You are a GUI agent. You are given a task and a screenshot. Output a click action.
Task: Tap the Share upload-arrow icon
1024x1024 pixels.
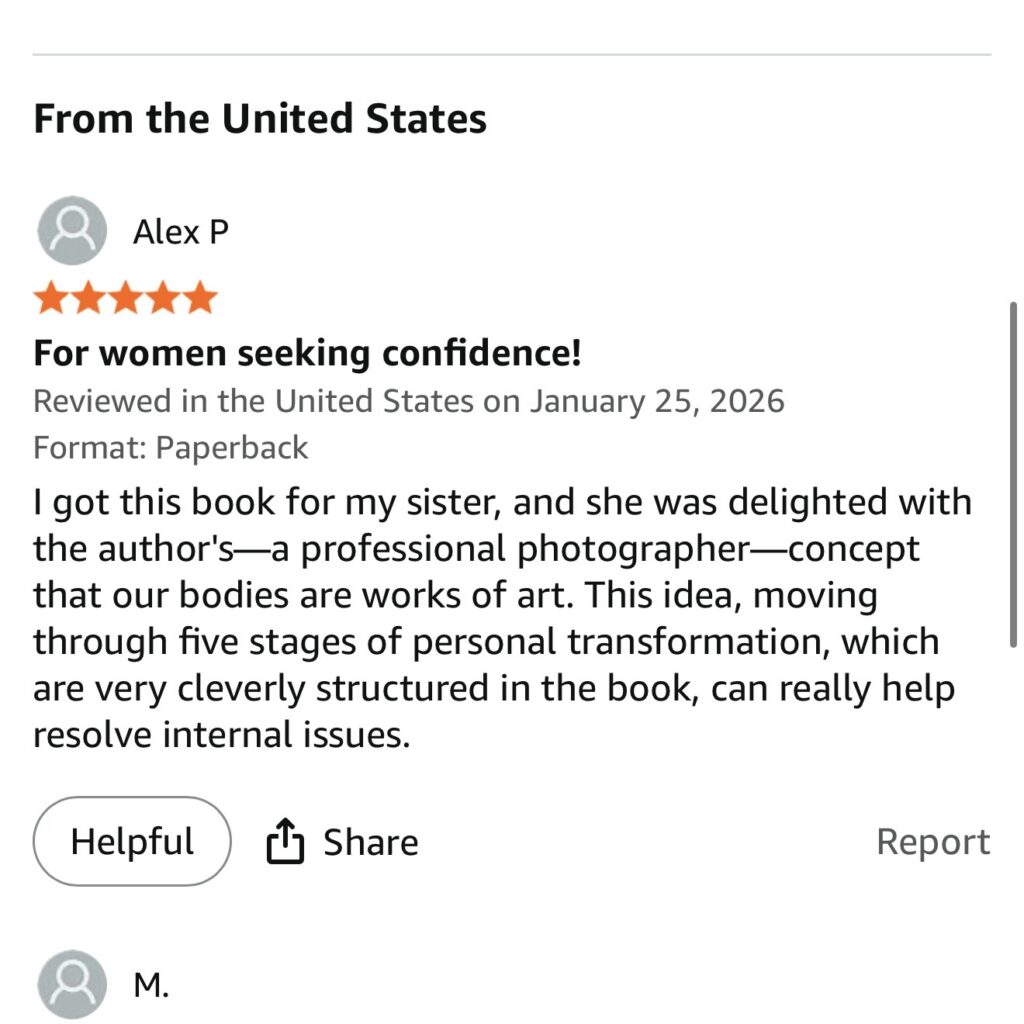(284, 841)
